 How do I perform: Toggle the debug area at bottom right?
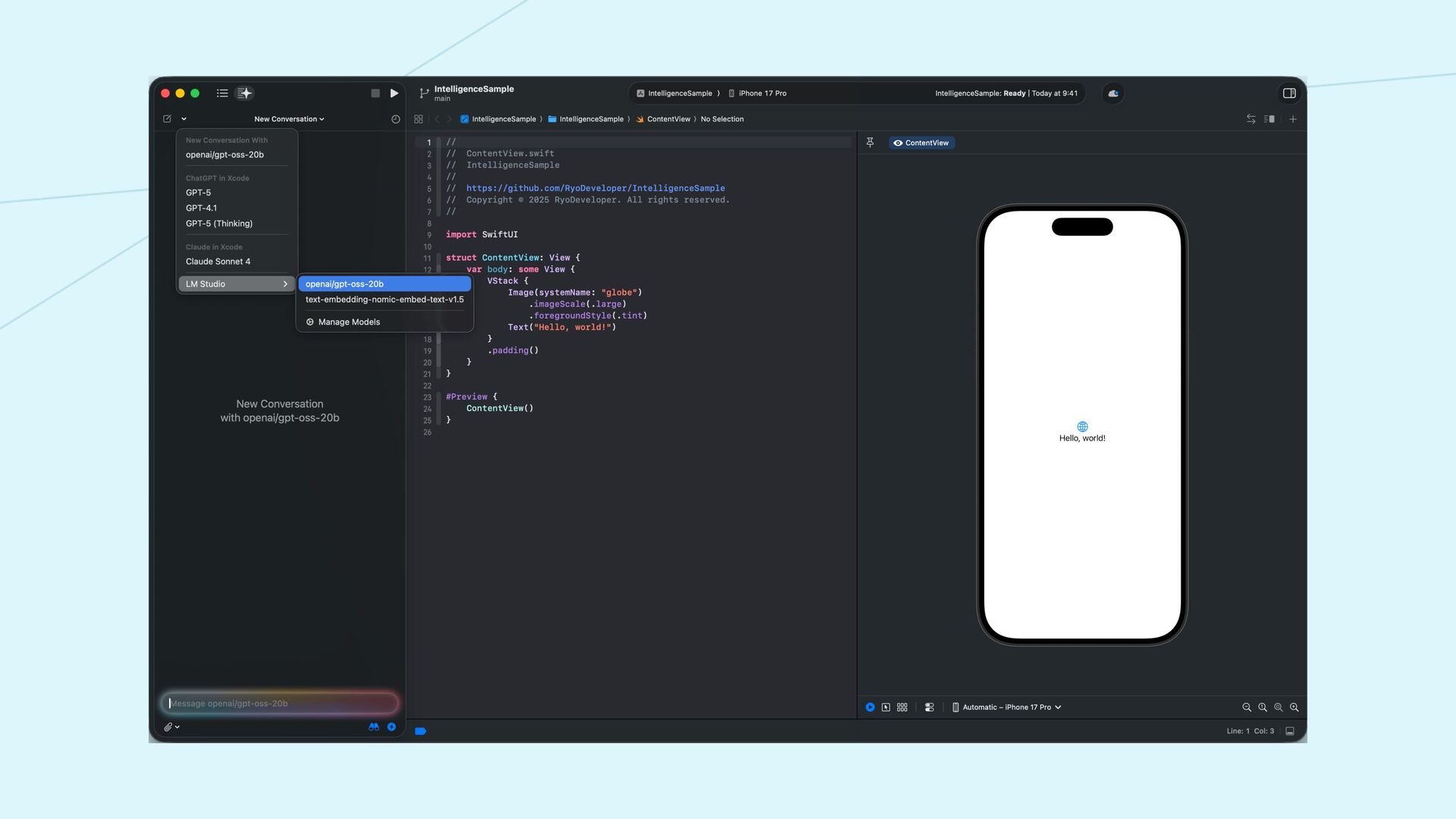[x=1290, y=731]
